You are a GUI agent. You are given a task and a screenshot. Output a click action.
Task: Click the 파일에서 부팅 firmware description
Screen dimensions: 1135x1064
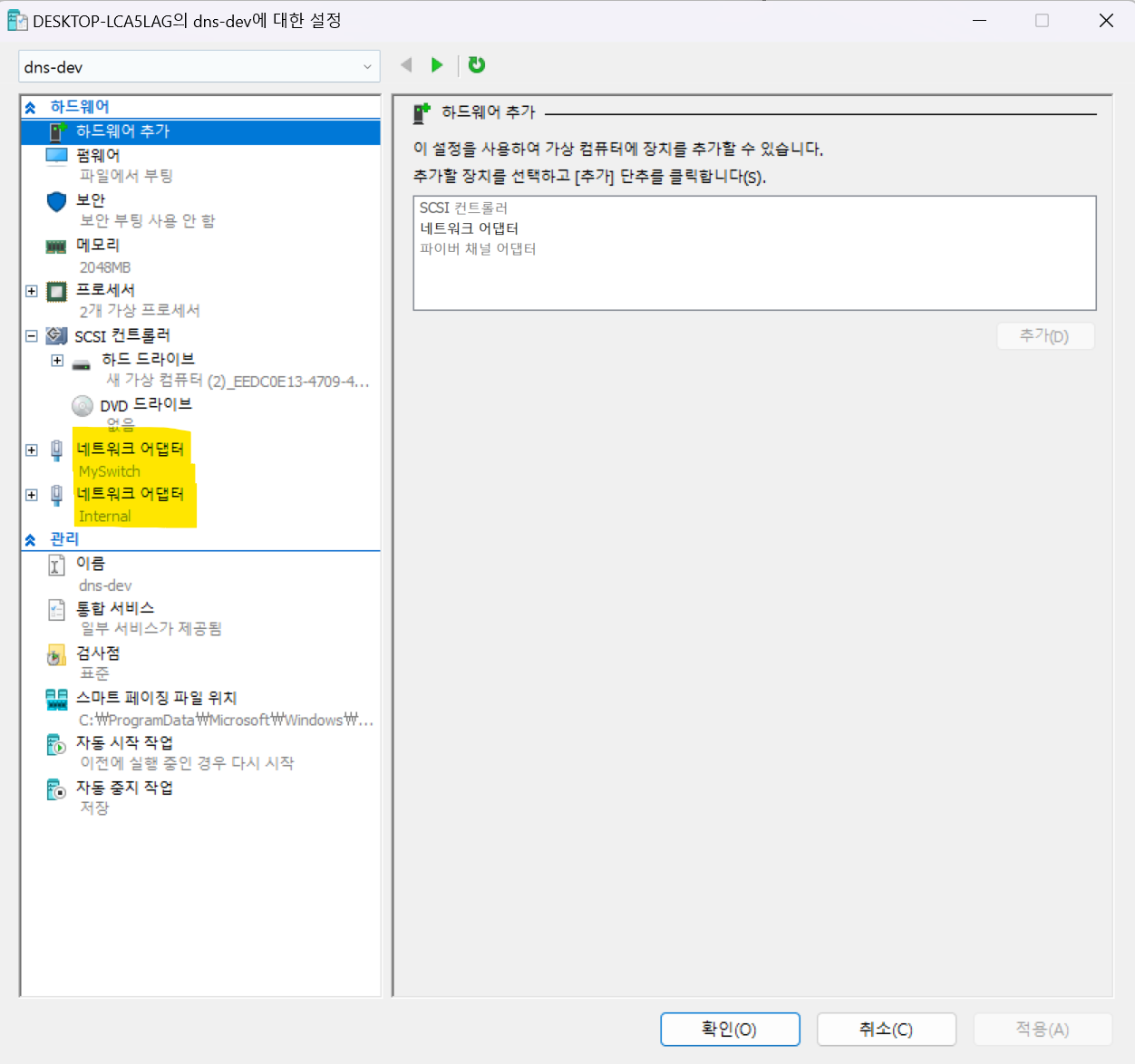point(126,177)
